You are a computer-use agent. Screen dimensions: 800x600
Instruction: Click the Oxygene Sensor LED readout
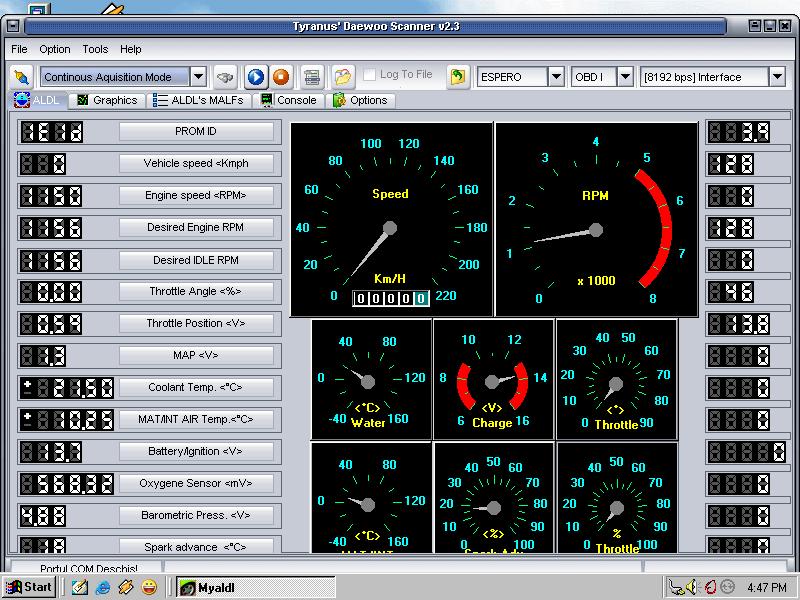click(x=67, y=484)
